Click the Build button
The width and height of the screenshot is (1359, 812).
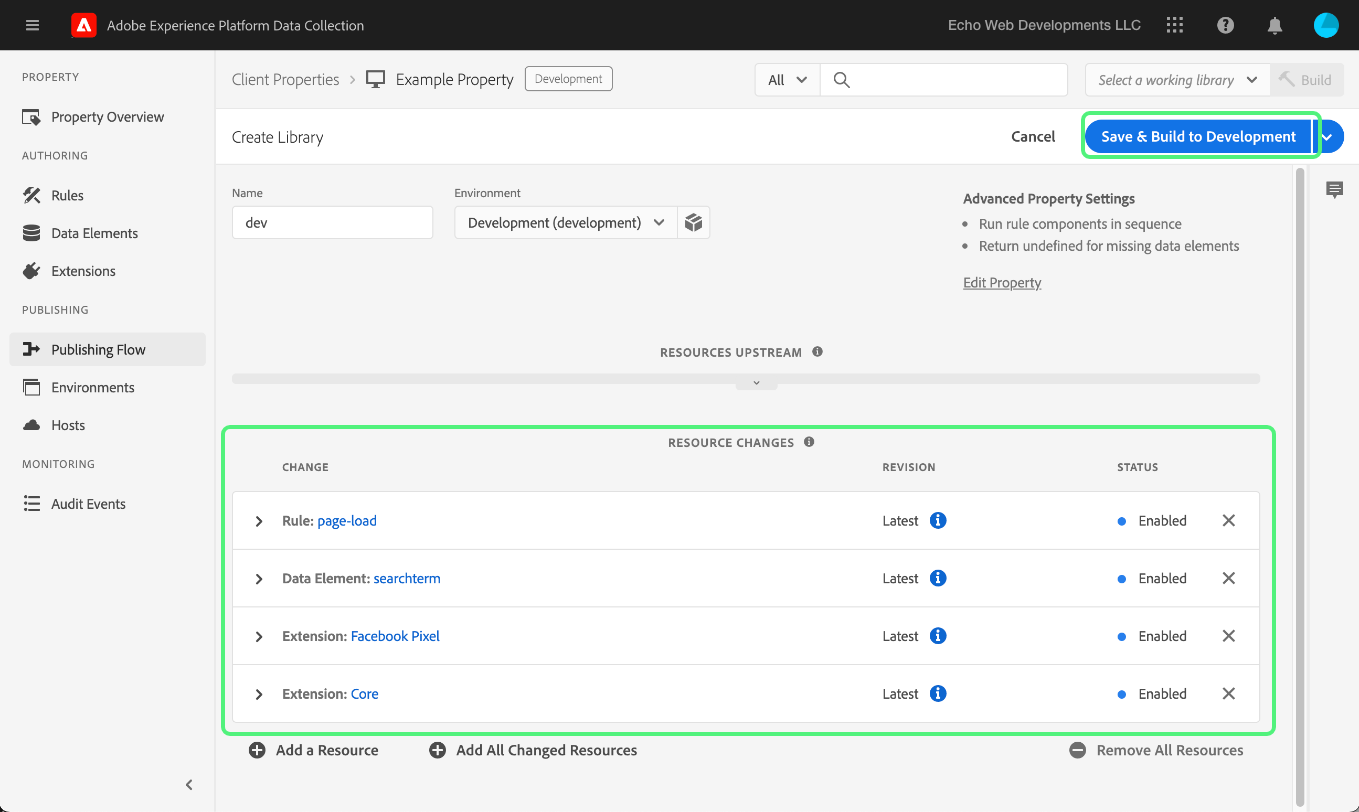(1307, 80)
